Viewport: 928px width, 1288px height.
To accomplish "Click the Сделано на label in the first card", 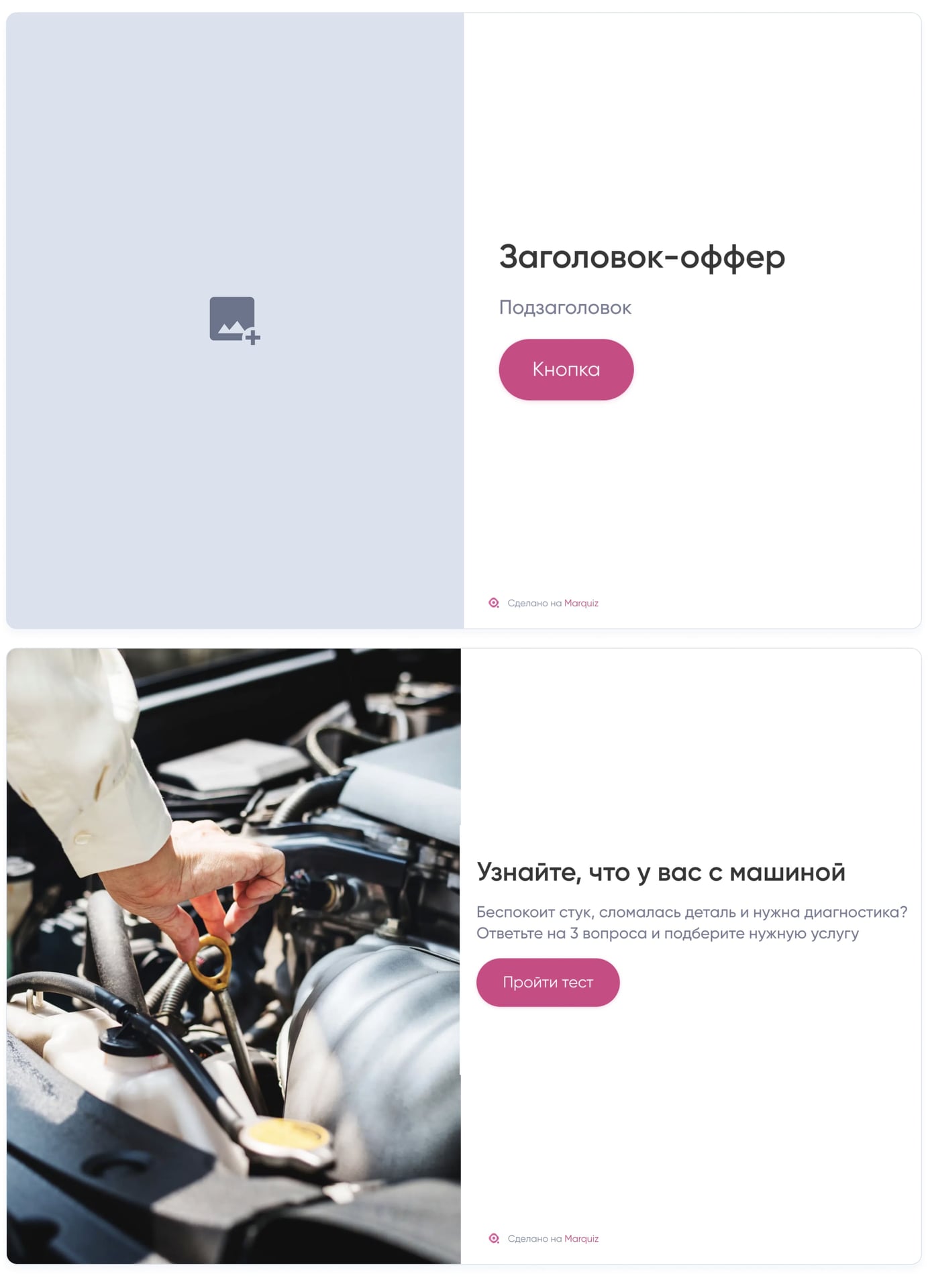I will (x=534, y=603).
